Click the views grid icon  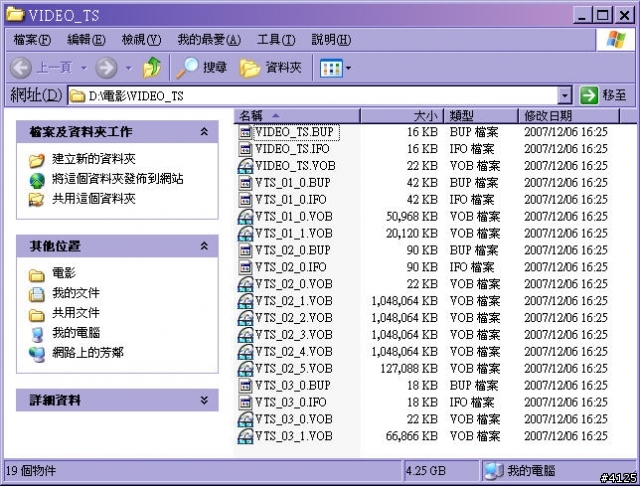pyautogui.click(x=331, y=68)
